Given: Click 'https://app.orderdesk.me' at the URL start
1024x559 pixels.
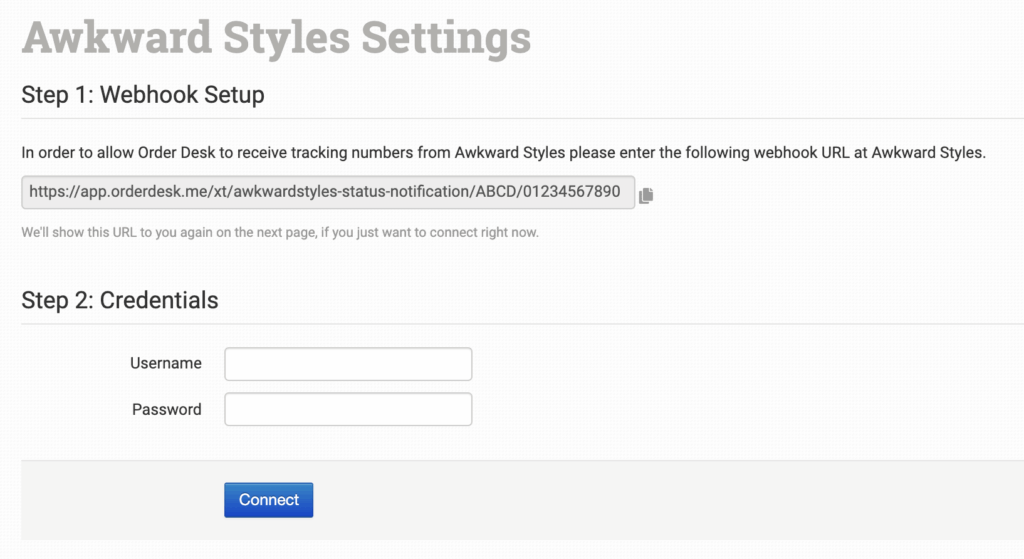Looking at the screenshot, I should point(112,192).
